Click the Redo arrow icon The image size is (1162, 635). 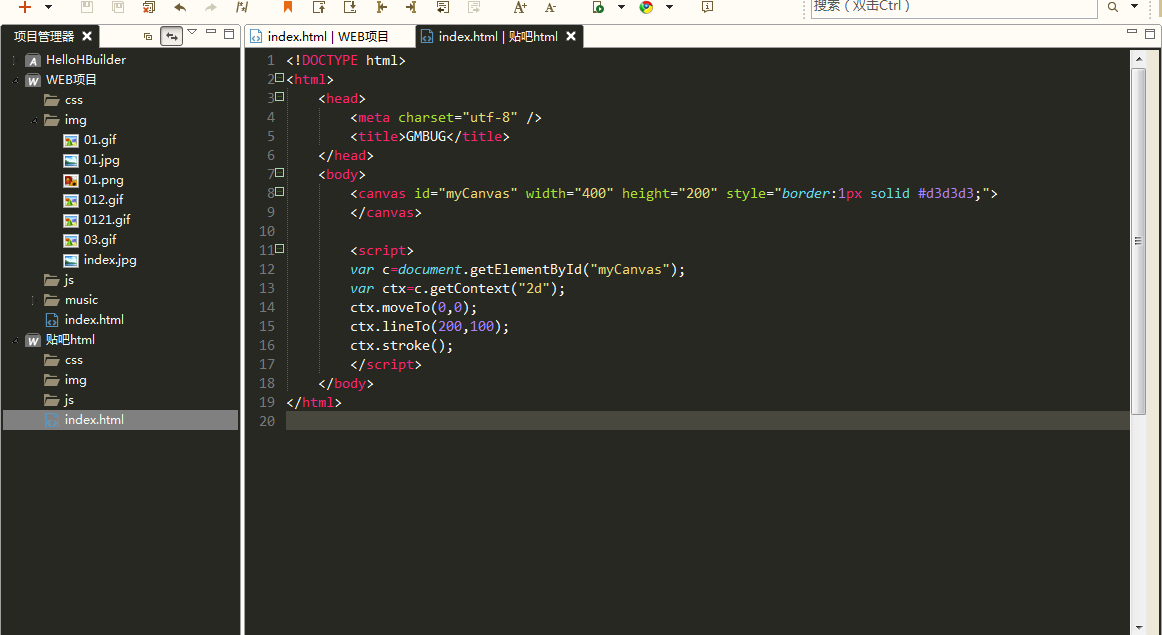211,7
